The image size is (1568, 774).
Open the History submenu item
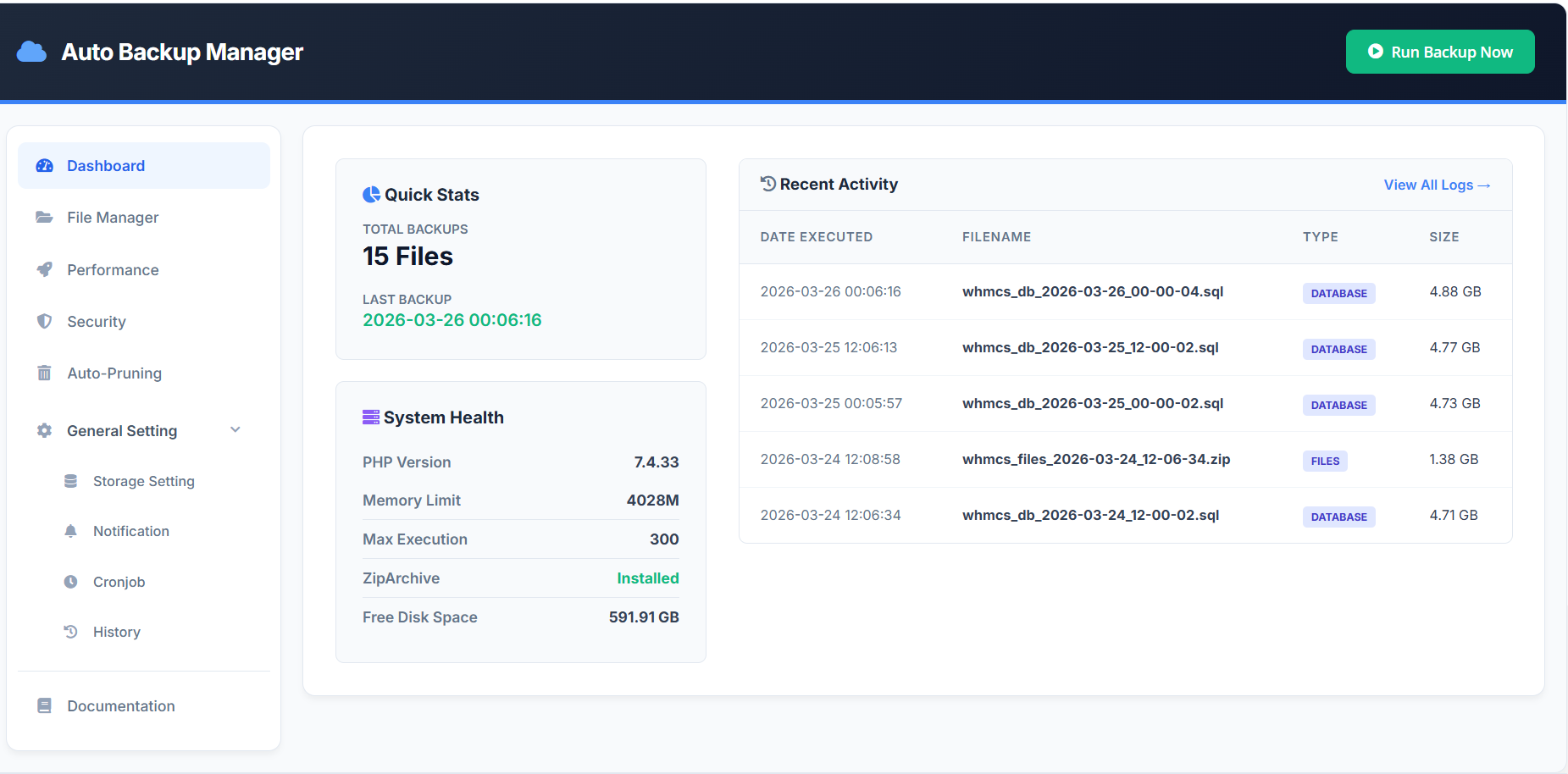click(x=116, y=632)
